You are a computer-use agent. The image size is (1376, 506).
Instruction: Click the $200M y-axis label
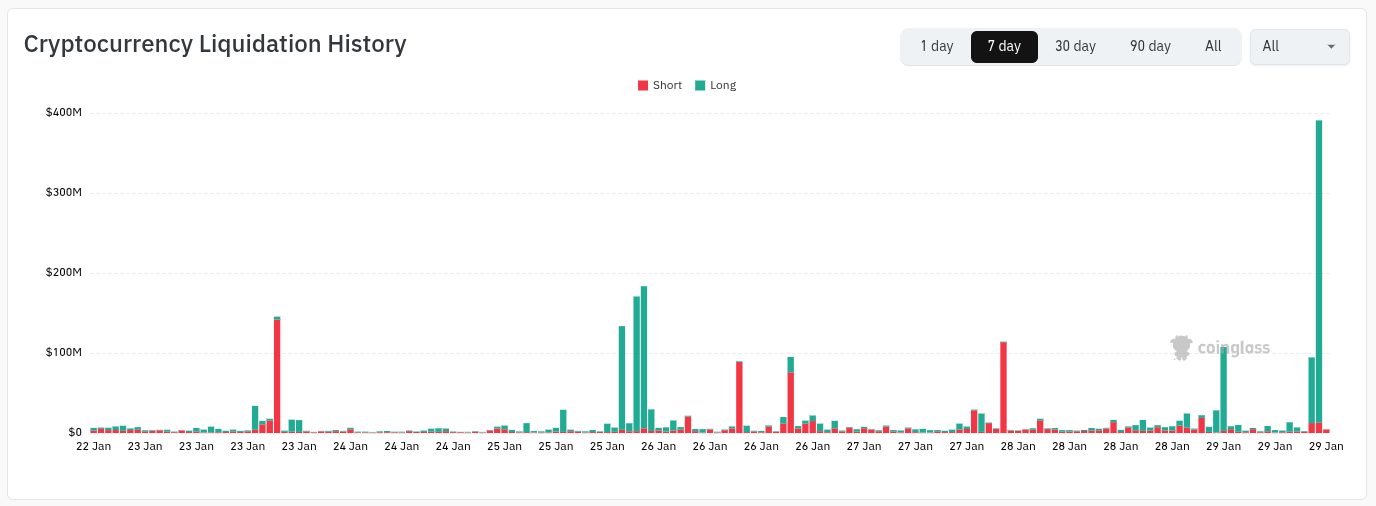point(63,272)
